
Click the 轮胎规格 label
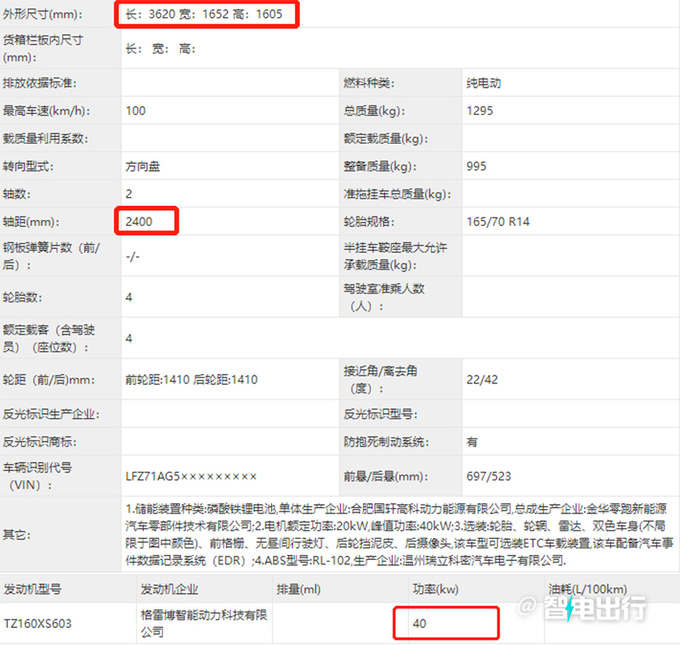[x=369, y=222]
